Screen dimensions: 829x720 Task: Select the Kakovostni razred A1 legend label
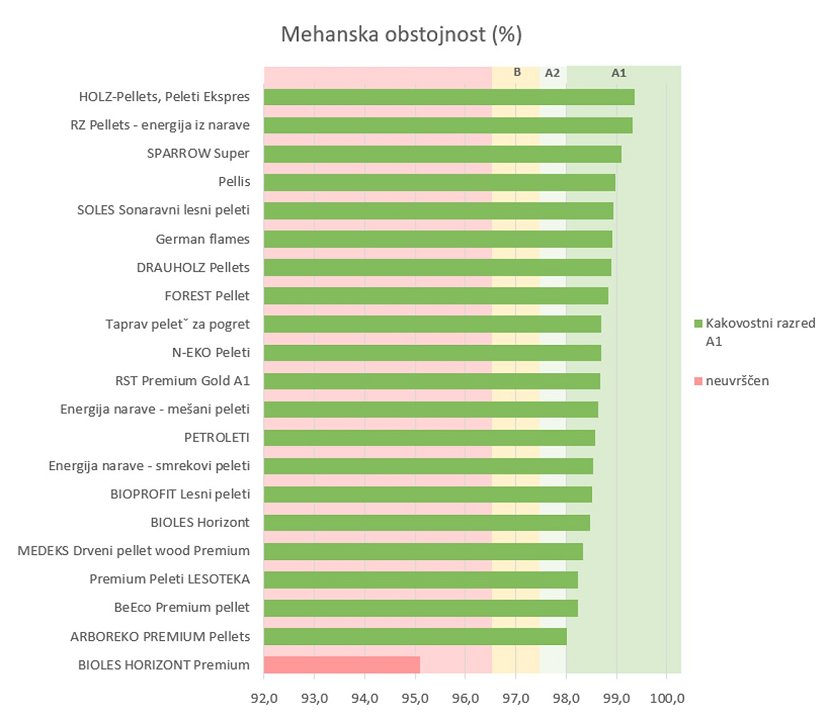coord(760,332)
